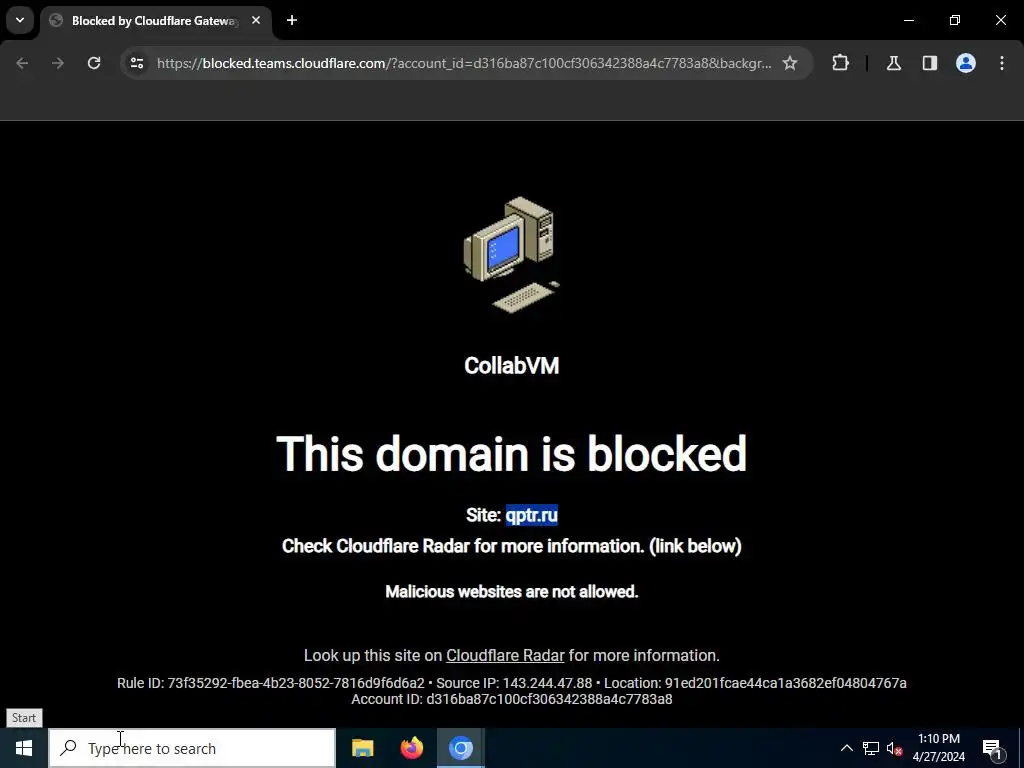
Task: Expand the tab search dropdown arrow
Action: click(20, 20)
